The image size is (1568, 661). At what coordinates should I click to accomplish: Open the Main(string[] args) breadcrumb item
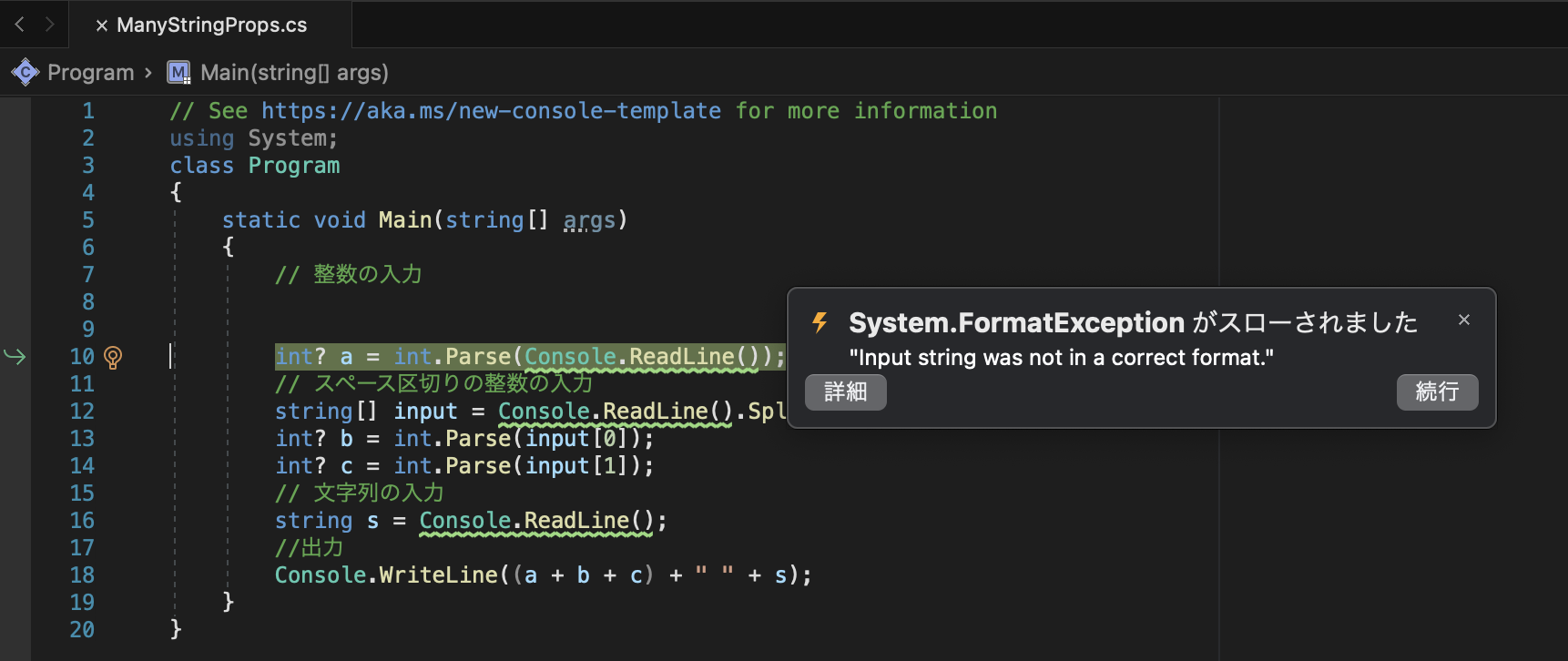click(x=294, y=72)
